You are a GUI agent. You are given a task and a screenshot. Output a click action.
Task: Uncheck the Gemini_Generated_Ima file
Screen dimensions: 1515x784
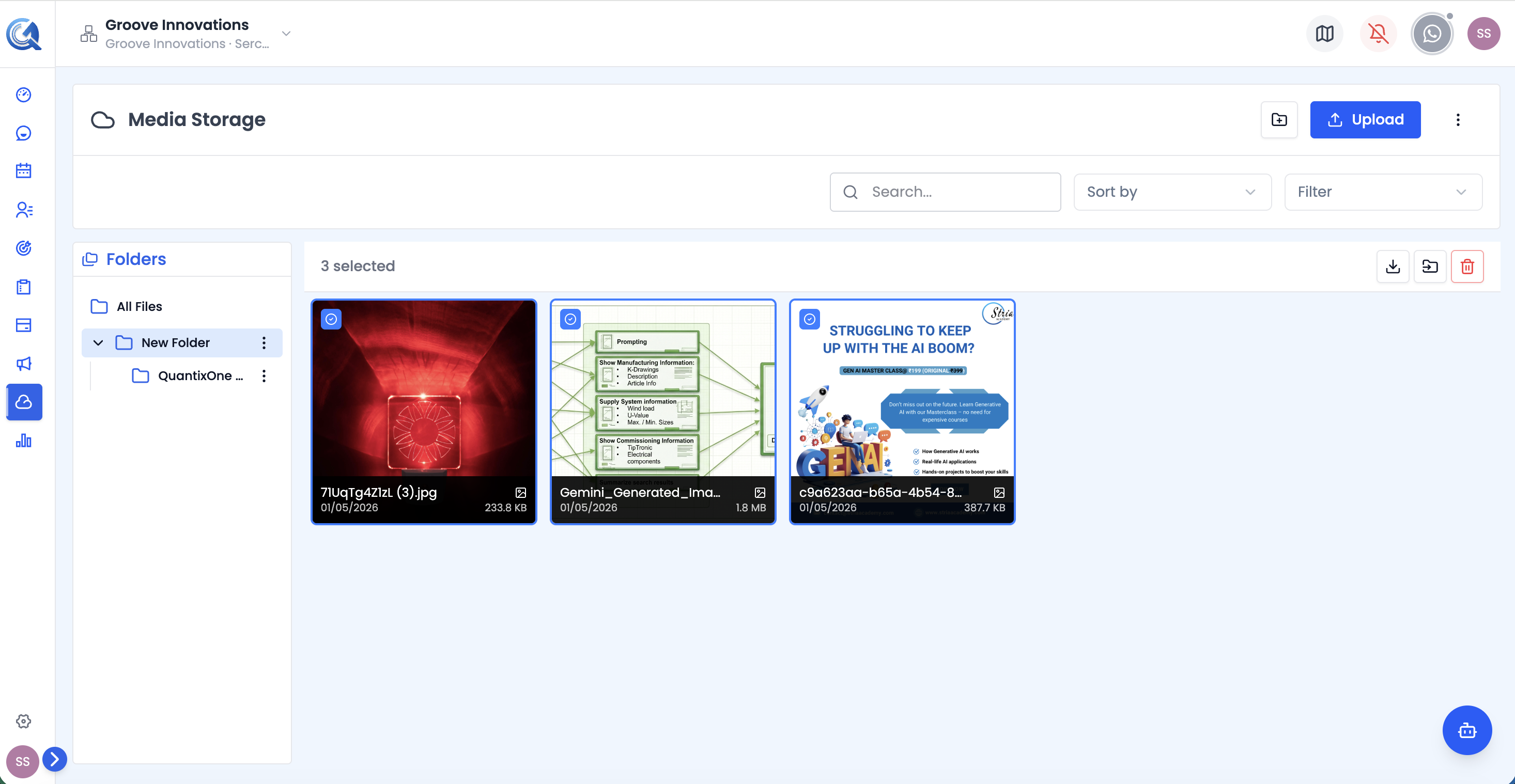point(570,319)
